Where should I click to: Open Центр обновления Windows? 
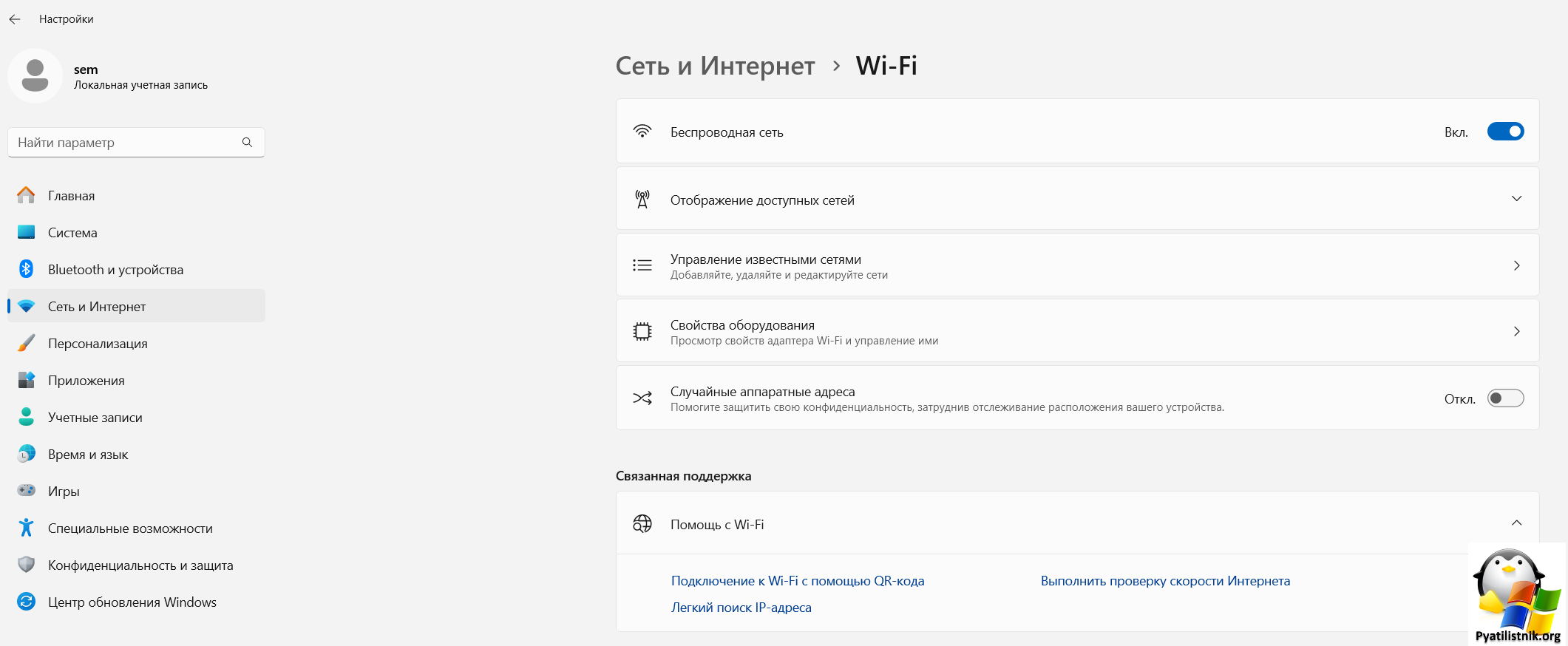point(136,602)
